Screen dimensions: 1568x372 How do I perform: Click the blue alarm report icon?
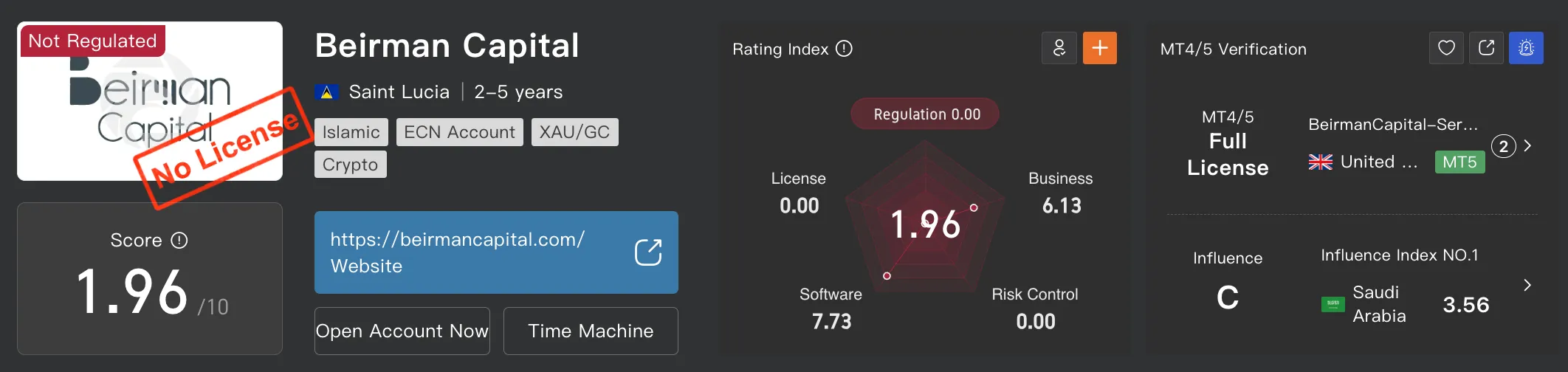[x=1527, y=48]
